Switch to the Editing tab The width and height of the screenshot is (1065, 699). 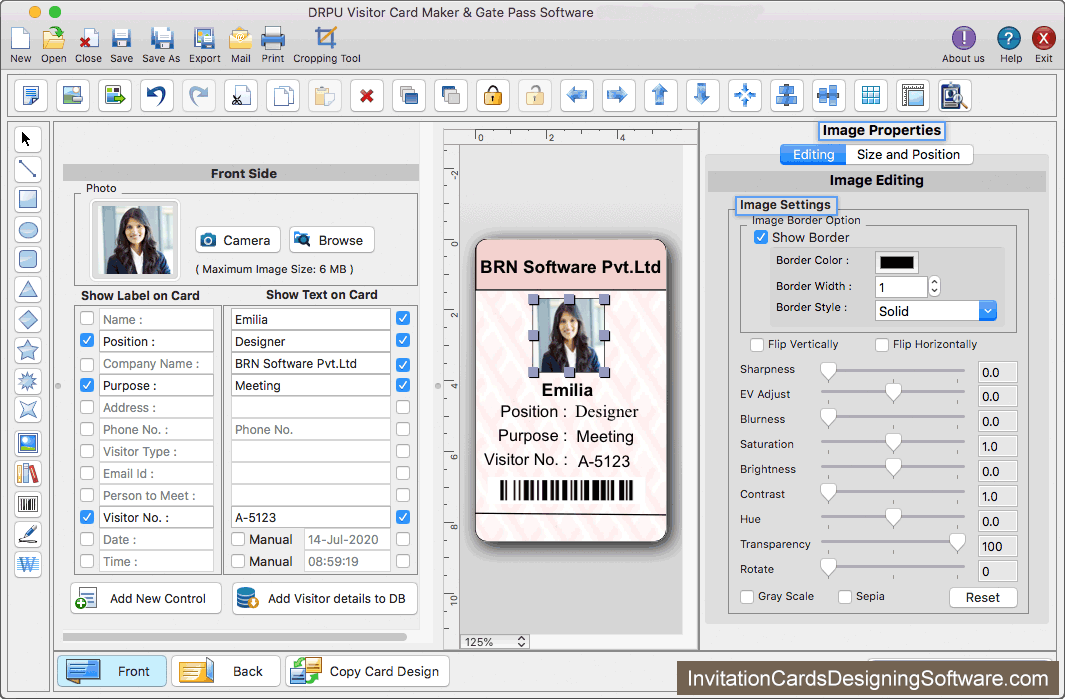coord(813,155)
